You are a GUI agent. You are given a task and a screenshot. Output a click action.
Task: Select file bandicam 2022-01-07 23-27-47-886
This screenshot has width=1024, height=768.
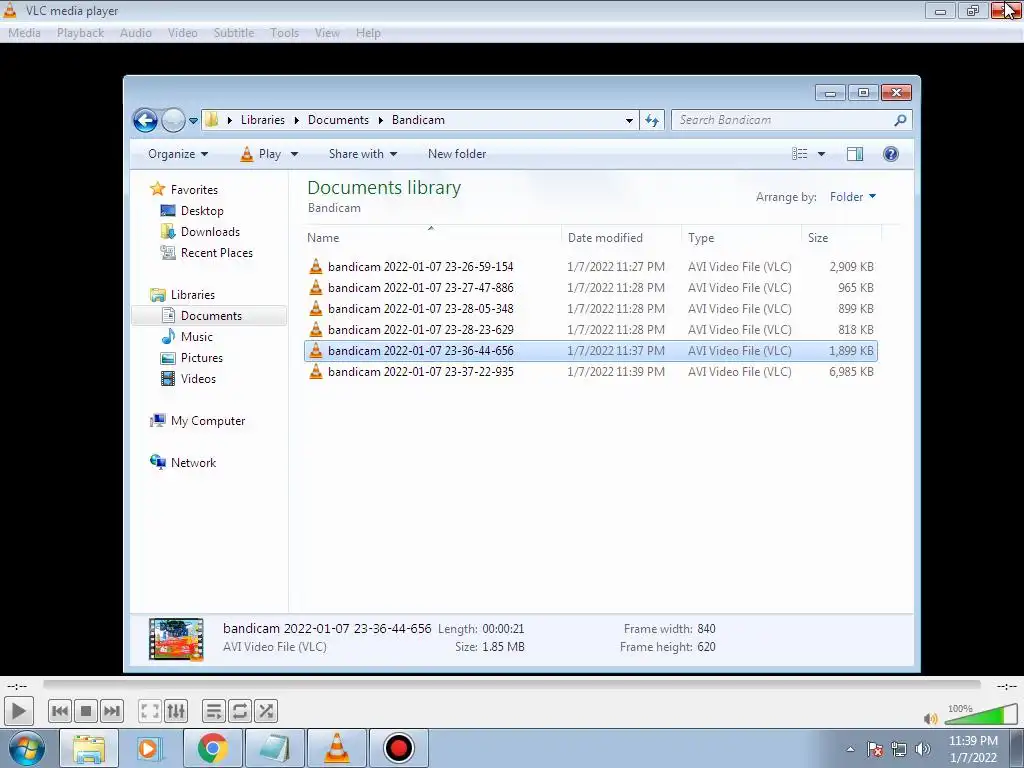coord(590,287)
